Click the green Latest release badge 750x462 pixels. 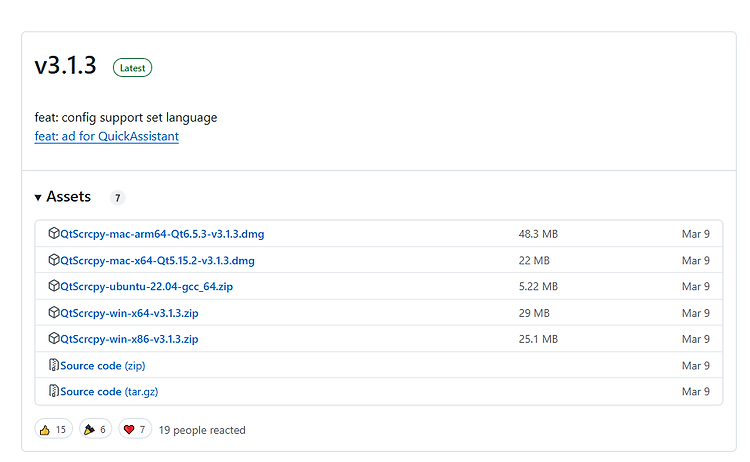[x=132, y=68]
